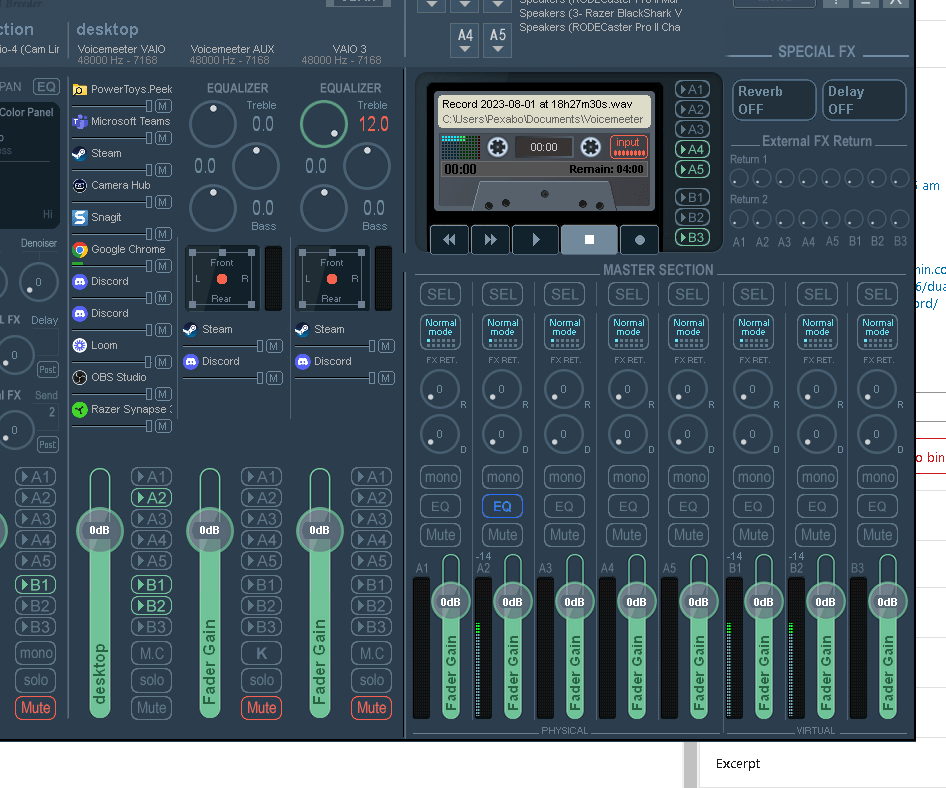Screen dimensions: 946x788
Task: Mute Microsoft Teams with its M button
Action: pos(162,138)
